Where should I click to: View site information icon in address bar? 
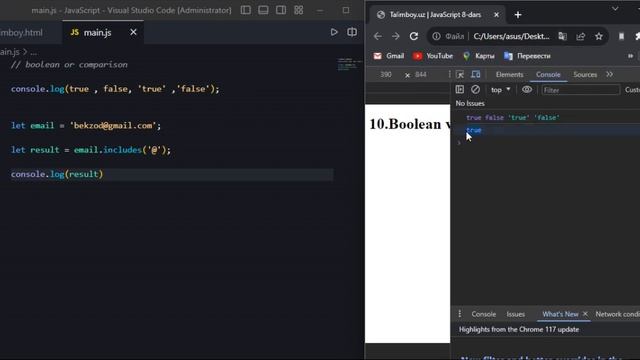point(436,36)
